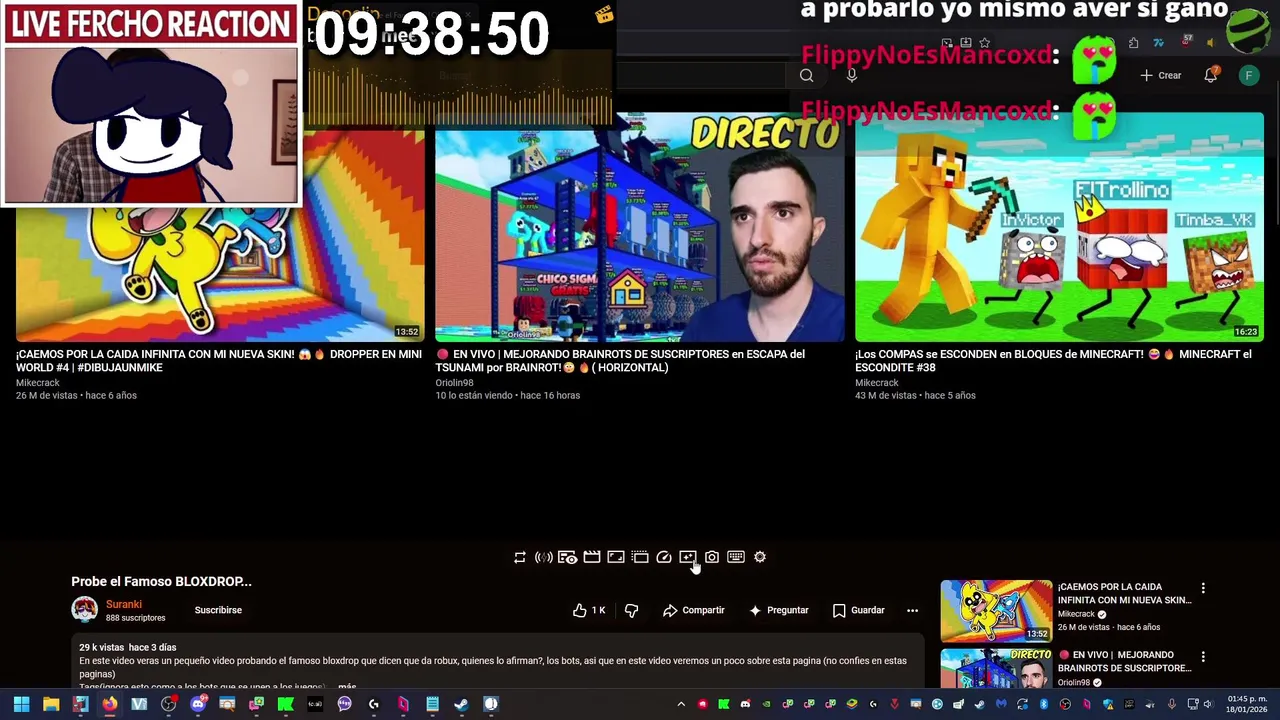Open YouTube notifications bell

[1210, 75]
